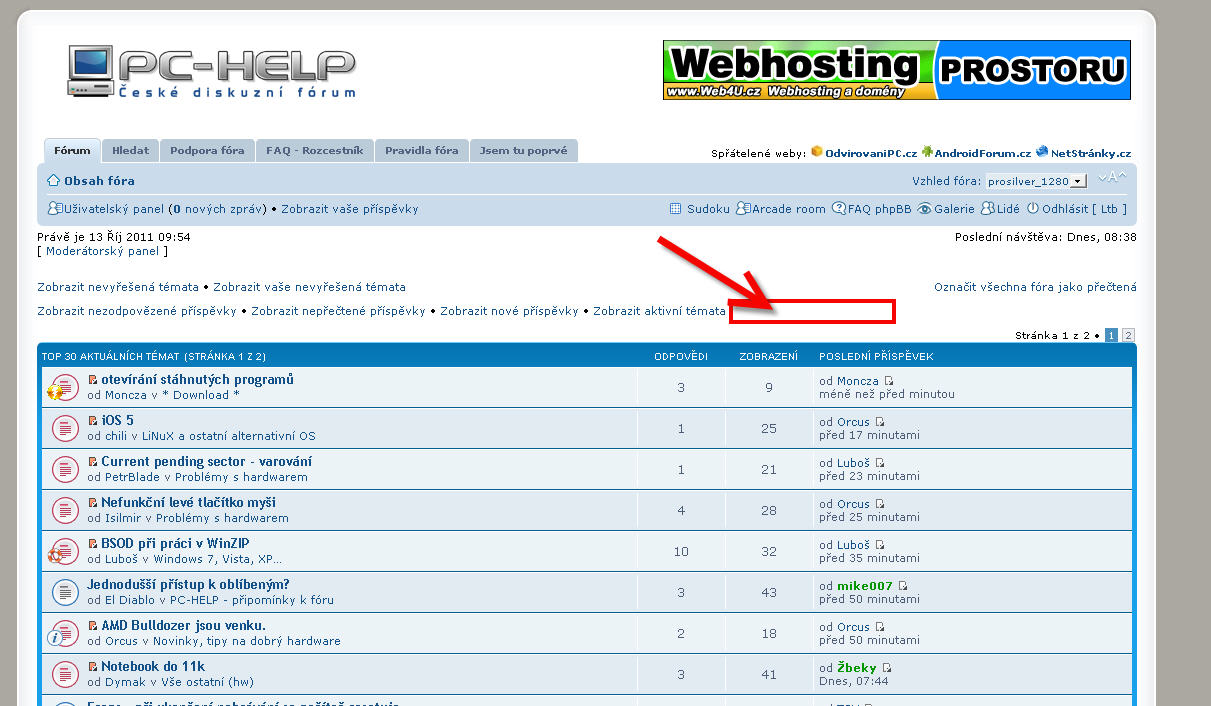Open the Vzhled fóra style dropdown
1211x706 pixels.
(x=1036, y=182)
